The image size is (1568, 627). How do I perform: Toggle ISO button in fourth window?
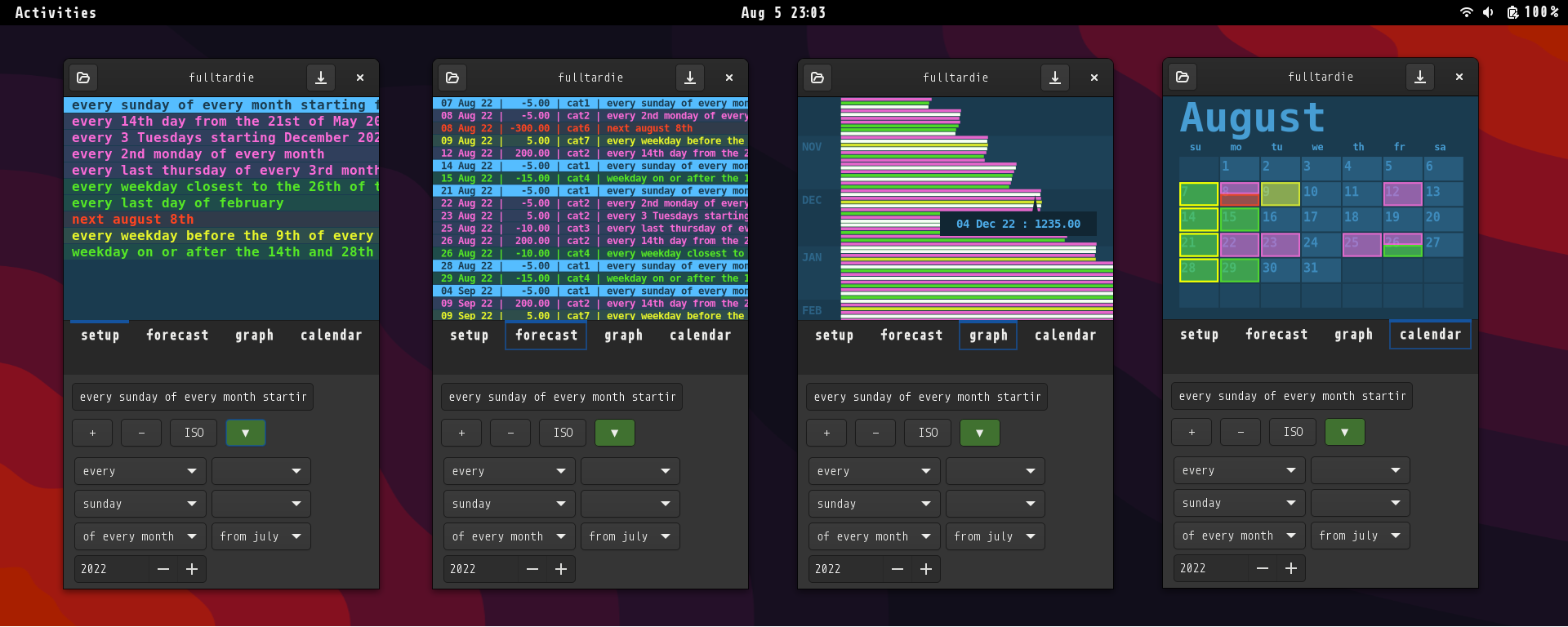(1293, 432)
